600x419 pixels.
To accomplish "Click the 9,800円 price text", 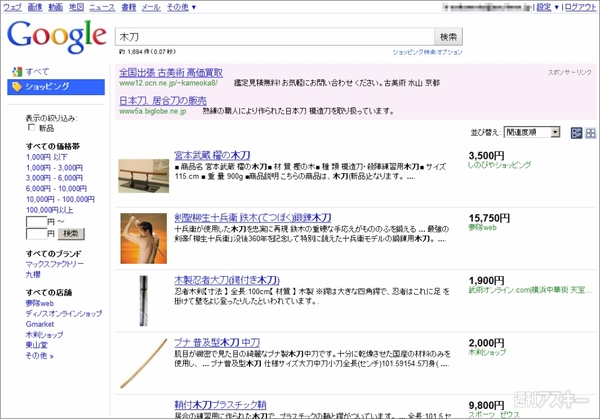I will (x=486, y=405).
